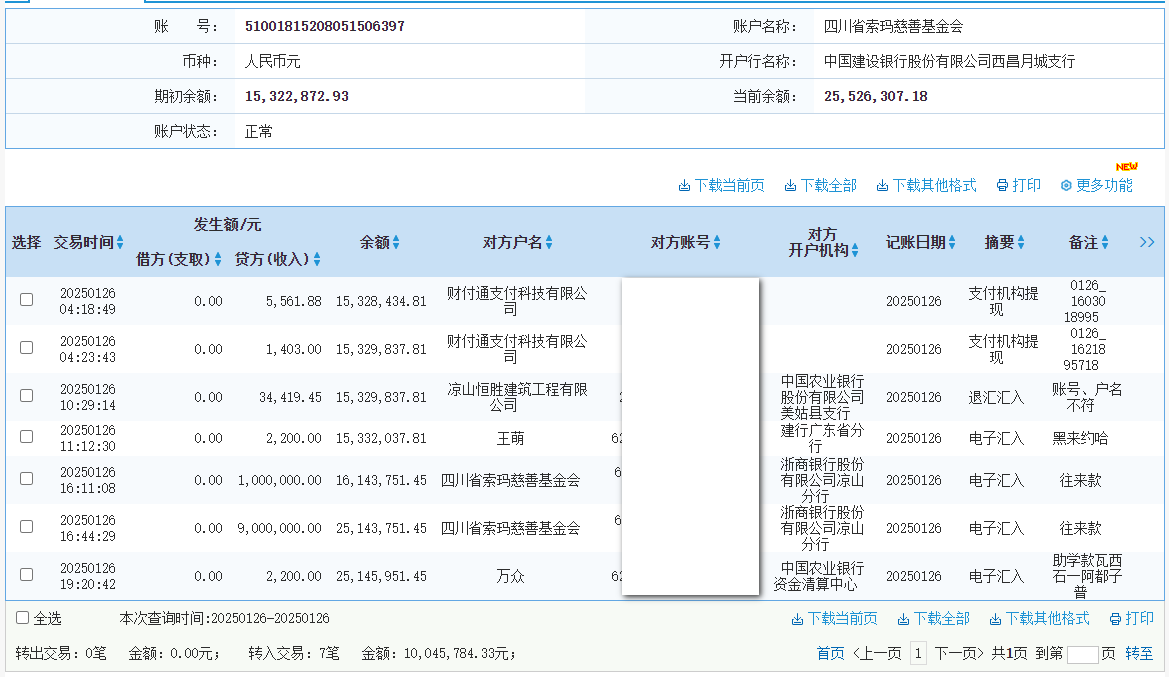Go to 下一页 next page
Image resolution: width=1169 pixels, height=677 pixels.
[959, 654]
